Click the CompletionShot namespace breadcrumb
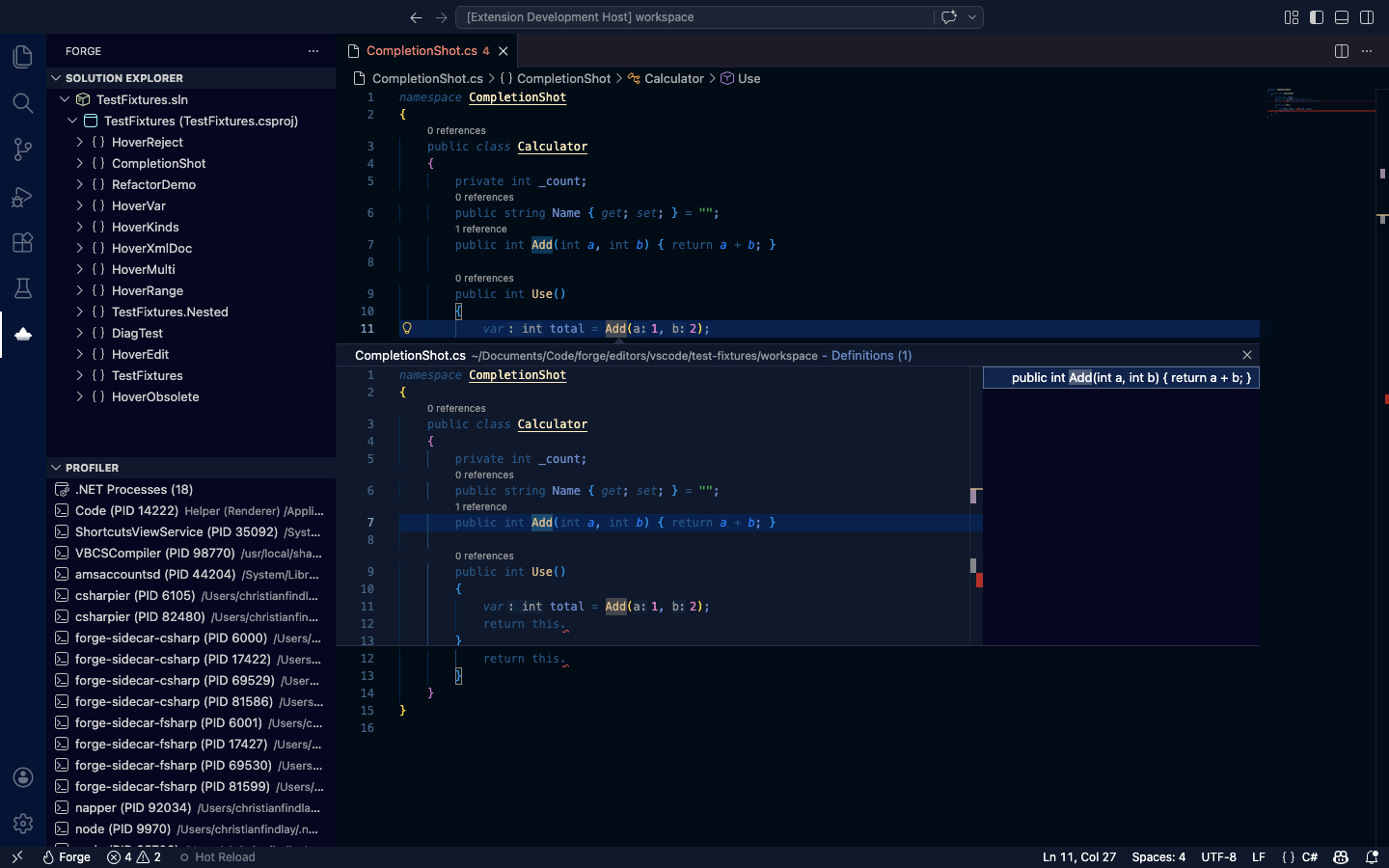 [x=555, y=78]
